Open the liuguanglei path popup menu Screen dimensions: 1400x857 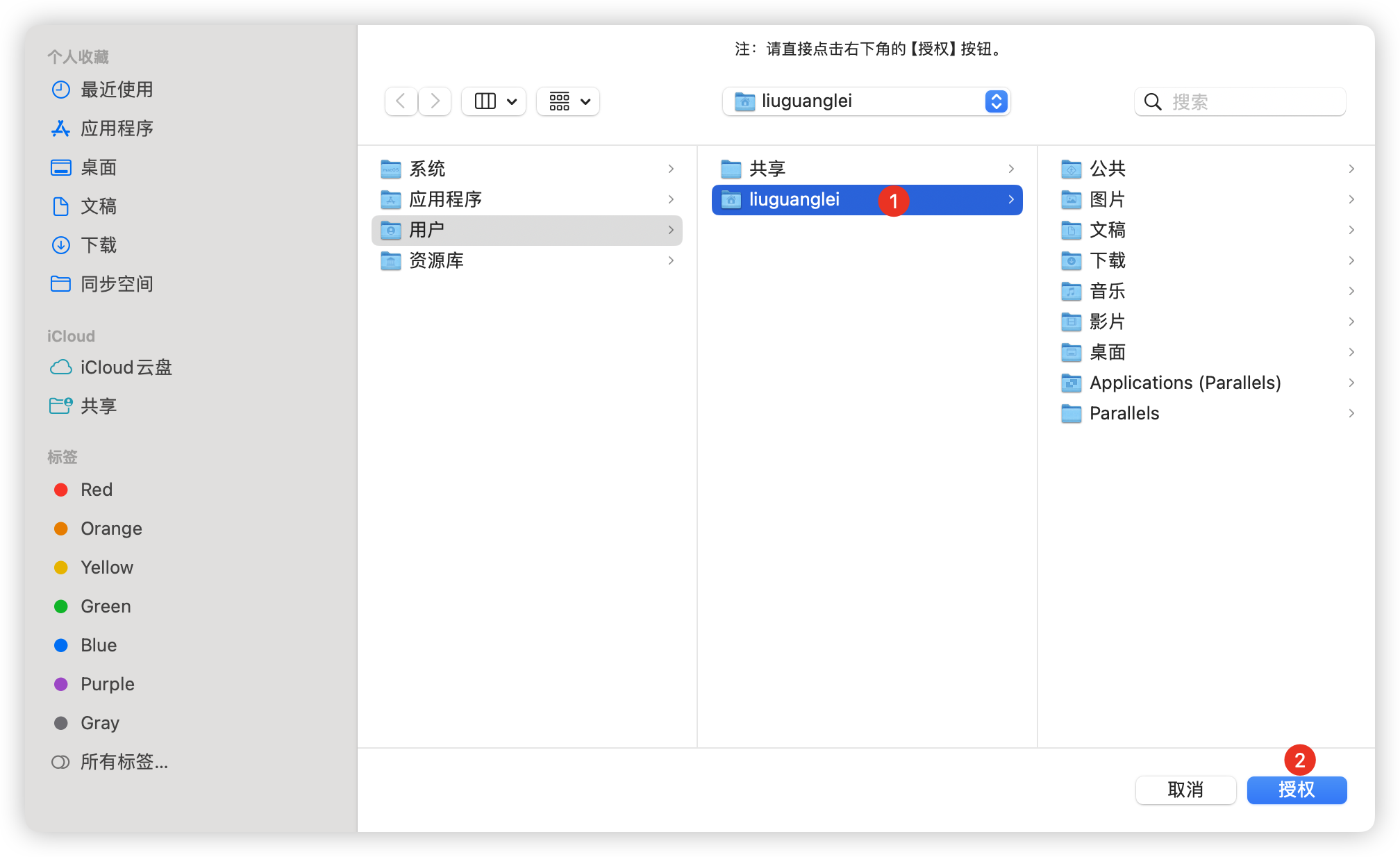click(865, 101)
